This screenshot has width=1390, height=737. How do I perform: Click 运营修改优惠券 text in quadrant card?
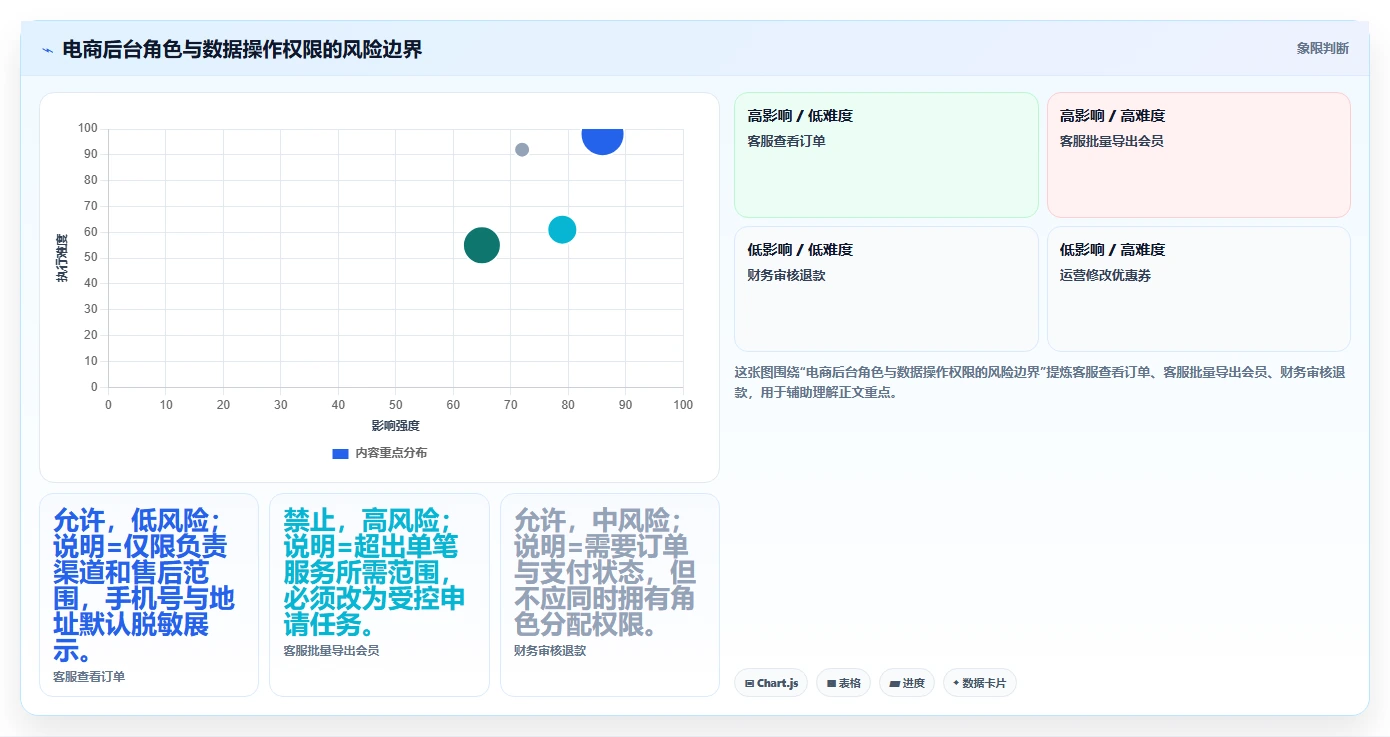click(1105, 275)
